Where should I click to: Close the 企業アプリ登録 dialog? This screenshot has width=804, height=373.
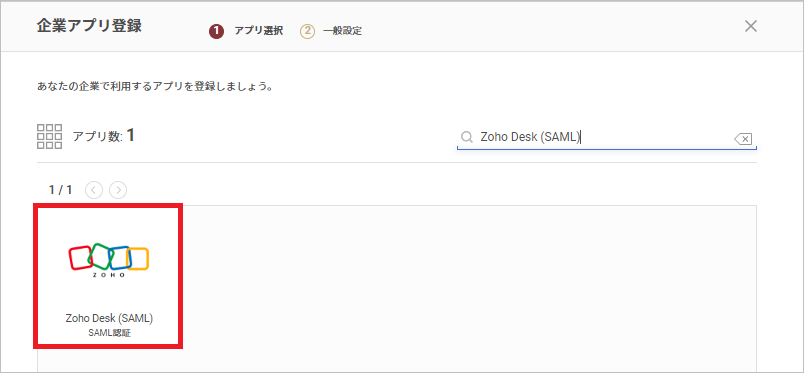click(x=751, y=26)
